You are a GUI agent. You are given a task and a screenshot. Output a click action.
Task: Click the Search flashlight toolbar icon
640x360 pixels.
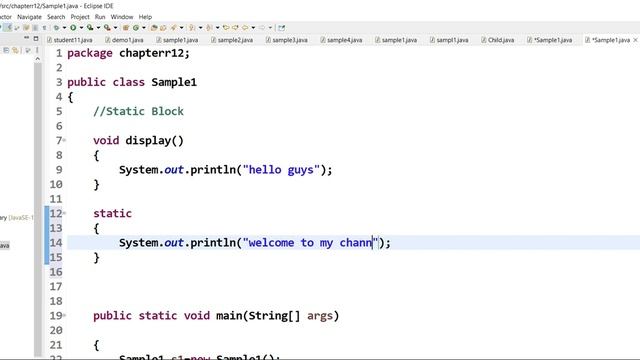point(173,28)
